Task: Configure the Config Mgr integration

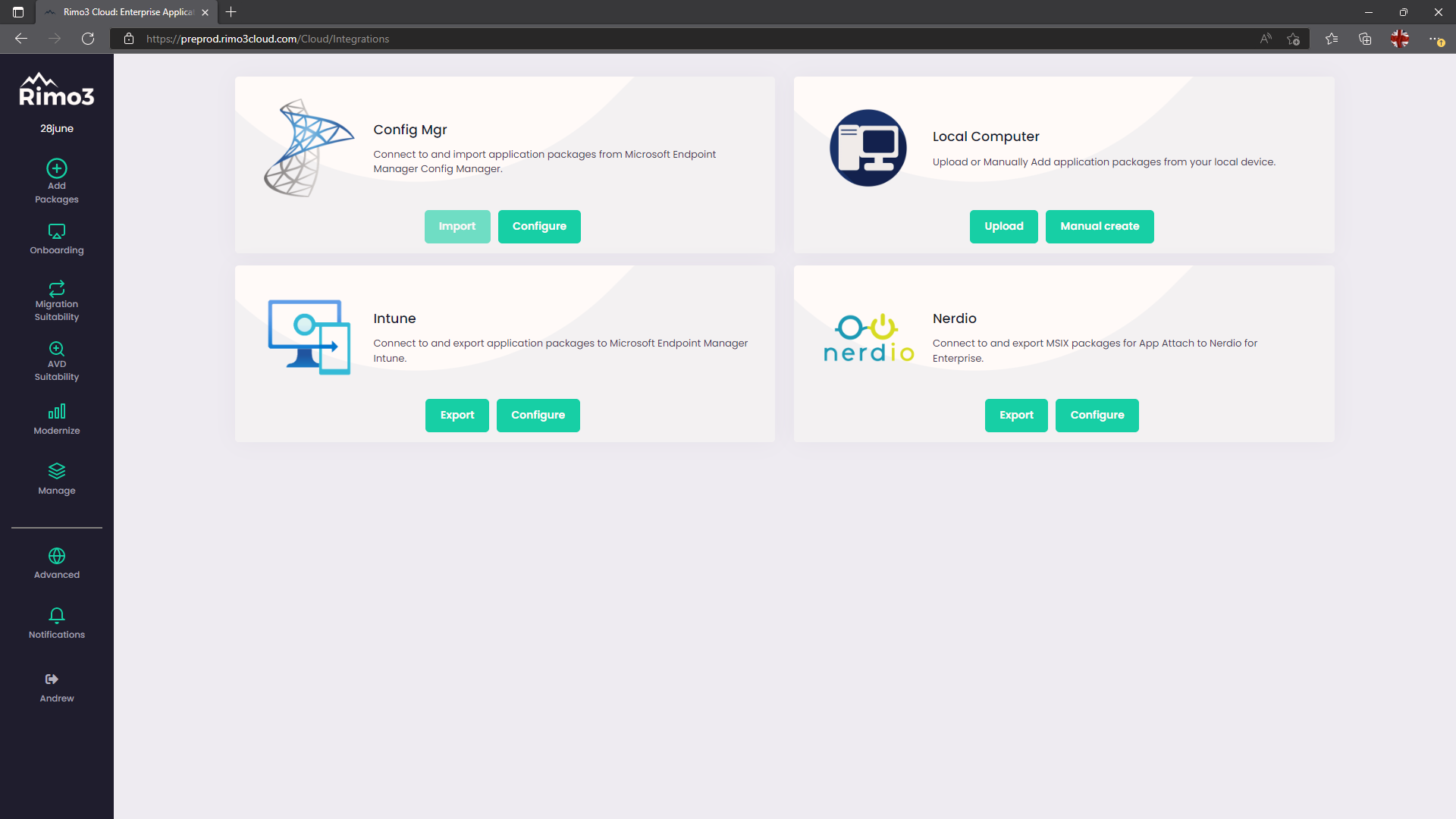Action: pos(539,227)
